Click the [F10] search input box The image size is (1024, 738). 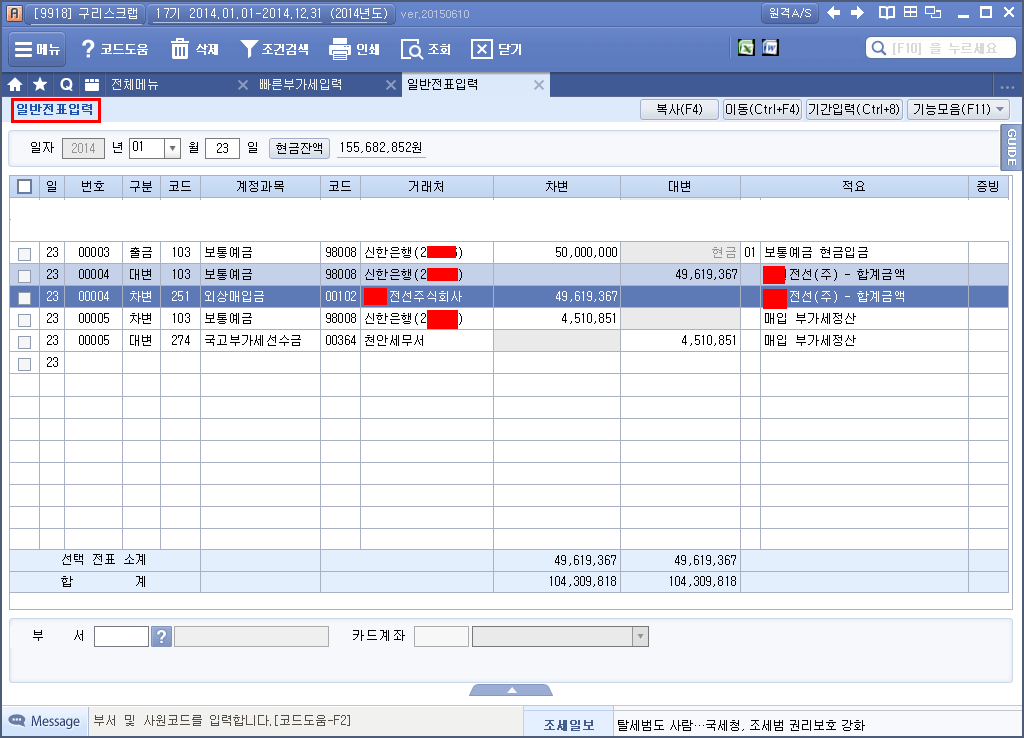(x=940, y=48)
